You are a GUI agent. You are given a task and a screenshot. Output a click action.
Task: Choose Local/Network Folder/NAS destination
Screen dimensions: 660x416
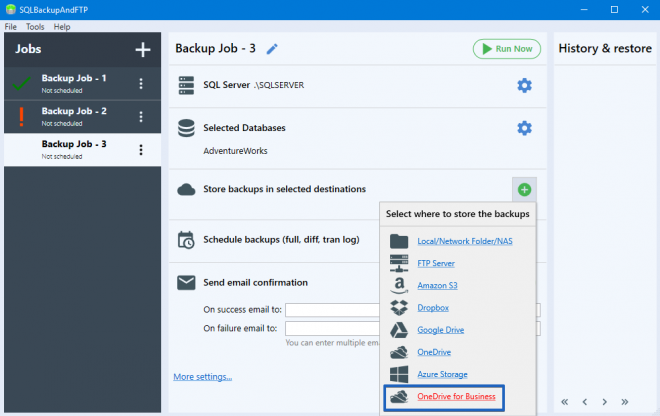click(465, 241)
